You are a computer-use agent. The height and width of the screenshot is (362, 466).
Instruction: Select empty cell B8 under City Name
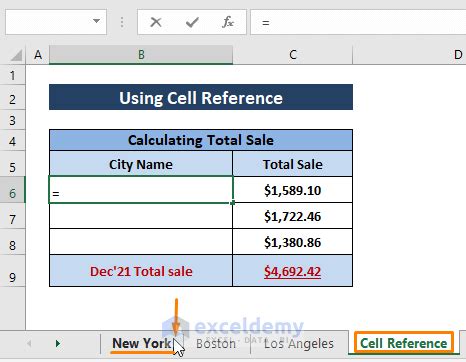click(x=141, y=242)
